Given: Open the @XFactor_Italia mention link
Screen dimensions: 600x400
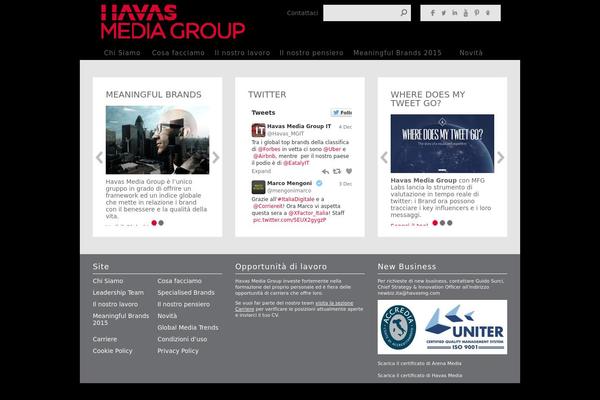Looking at the screenshot, I should pos(308,213).
